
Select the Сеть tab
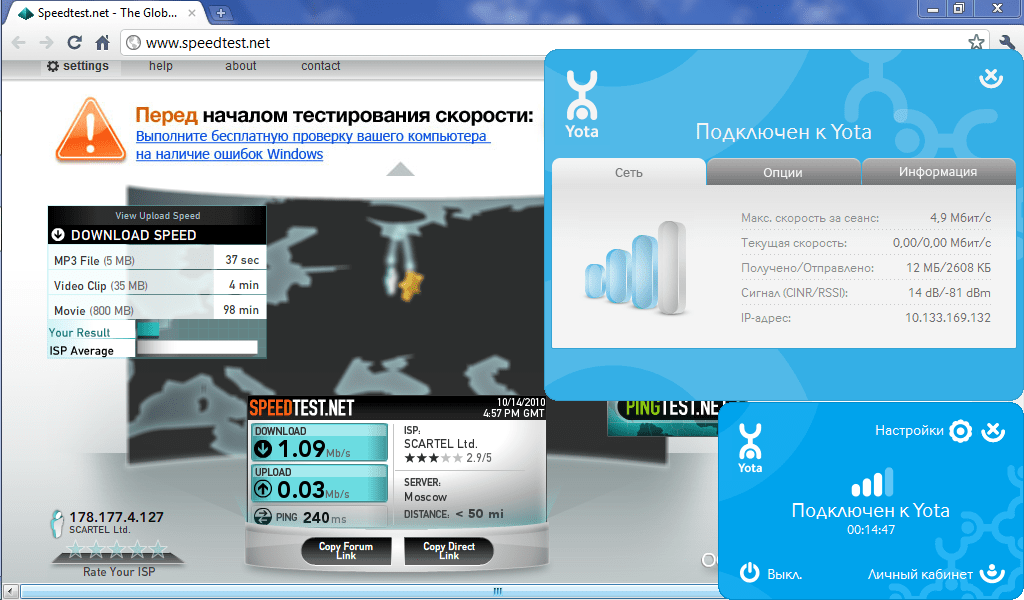628,172
